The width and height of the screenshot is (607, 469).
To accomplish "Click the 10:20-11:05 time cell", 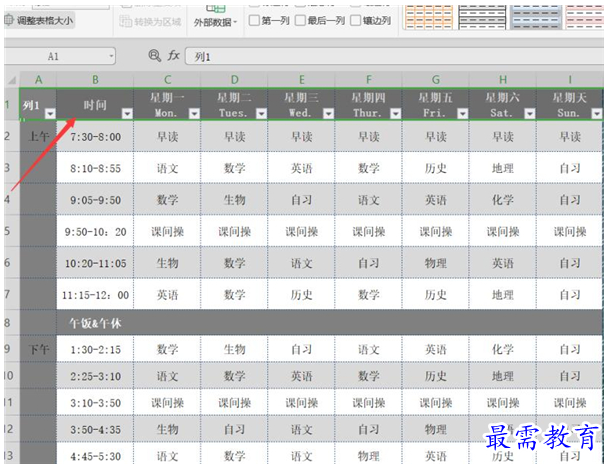I will 95,263.
